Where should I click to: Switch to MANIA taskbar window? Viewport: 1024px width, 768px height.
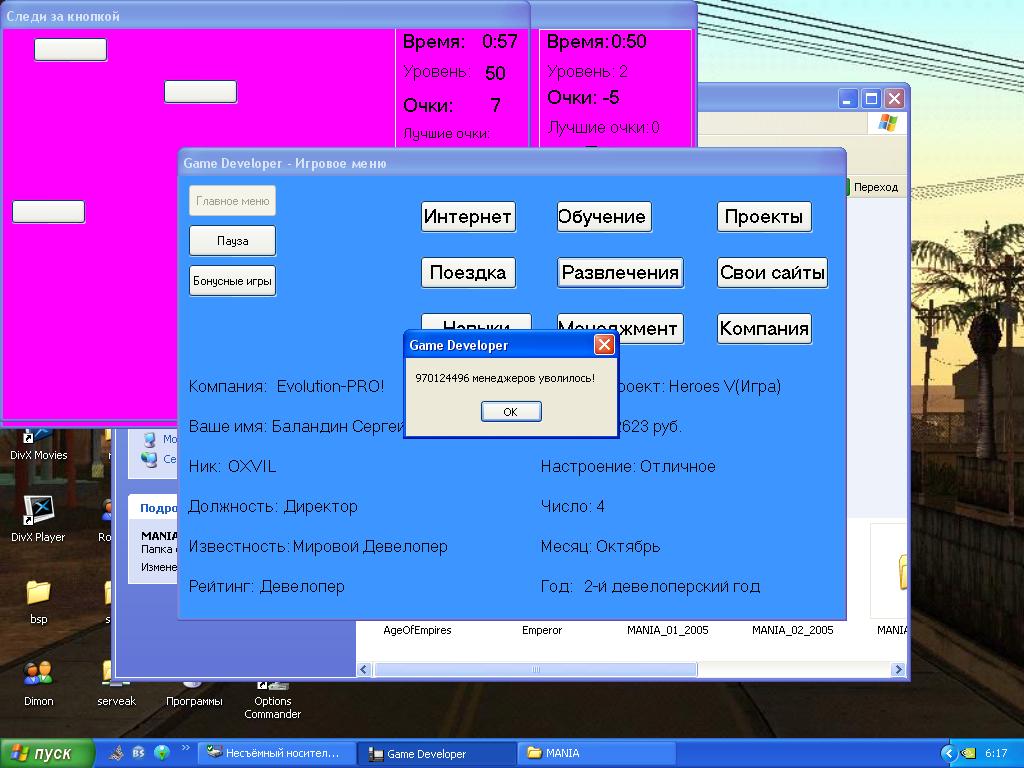(x=596, y=754)
